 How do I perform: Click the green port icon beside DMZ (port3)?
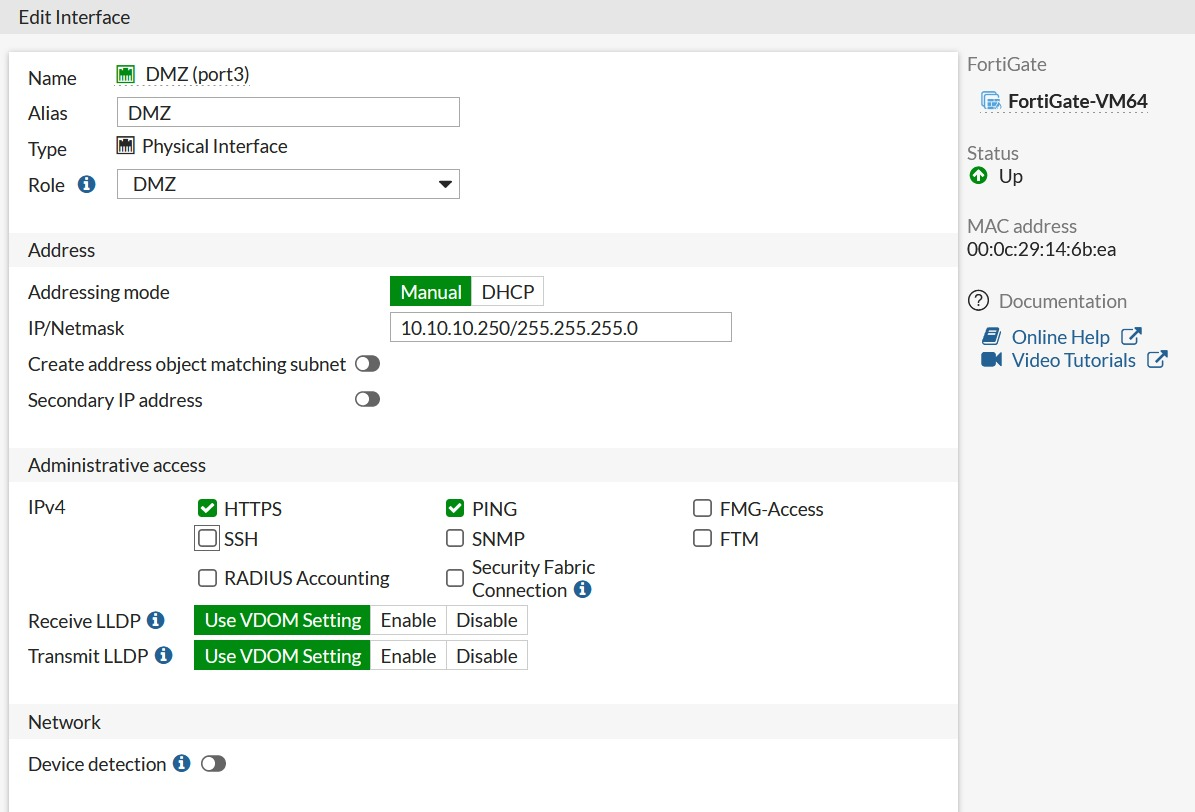tap(125, 73)
